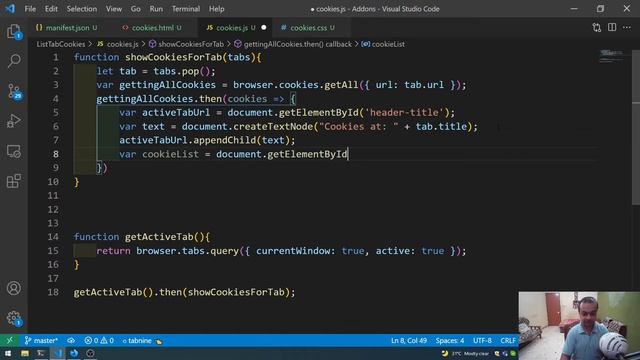Split the editor to the right
The width and height of the screenshot is (640, 360).
click(x=612, y=27)
